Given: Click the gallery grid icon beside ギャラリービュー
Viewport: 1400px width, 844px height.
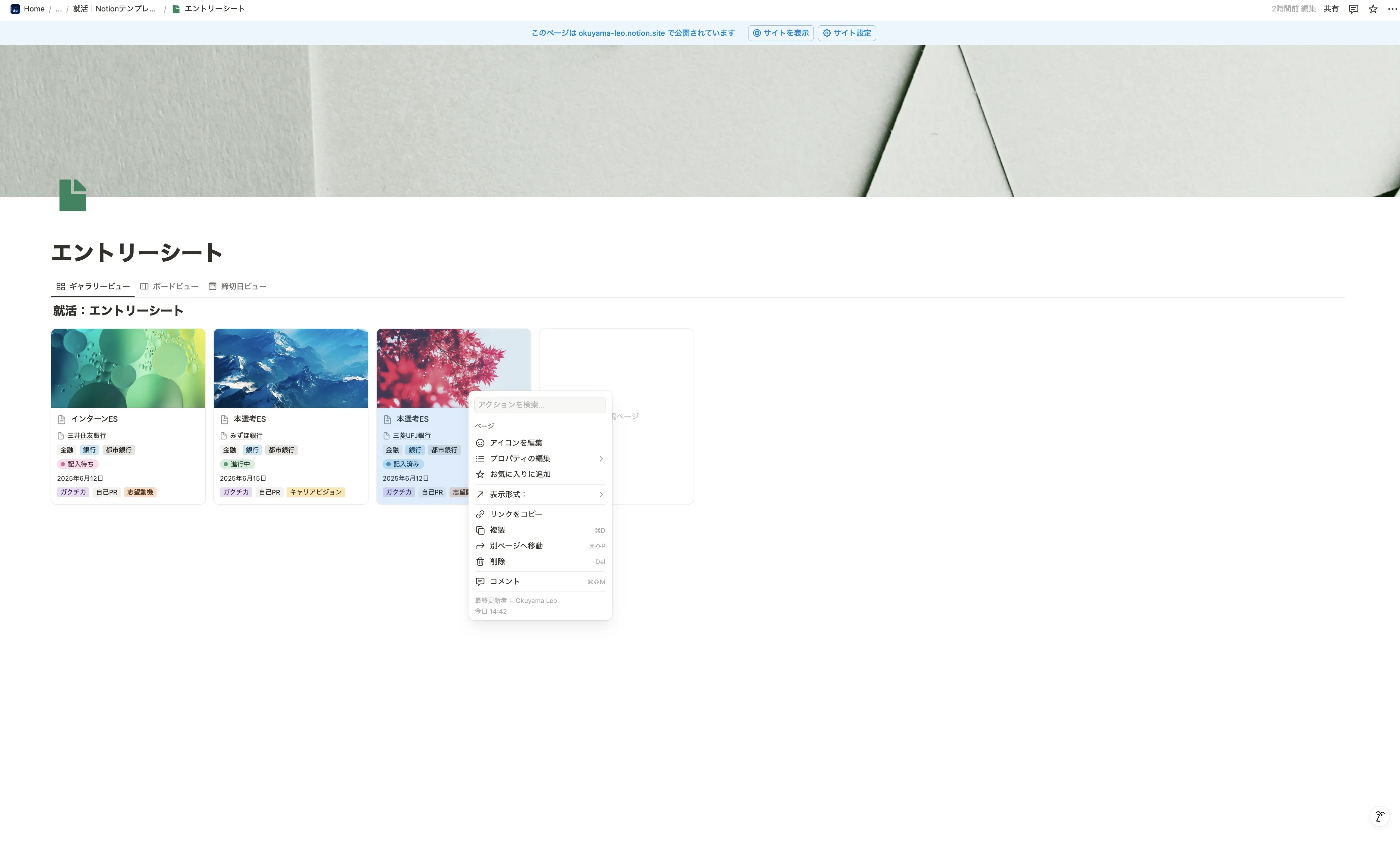Looking at the screenshot, I should 61,286.
